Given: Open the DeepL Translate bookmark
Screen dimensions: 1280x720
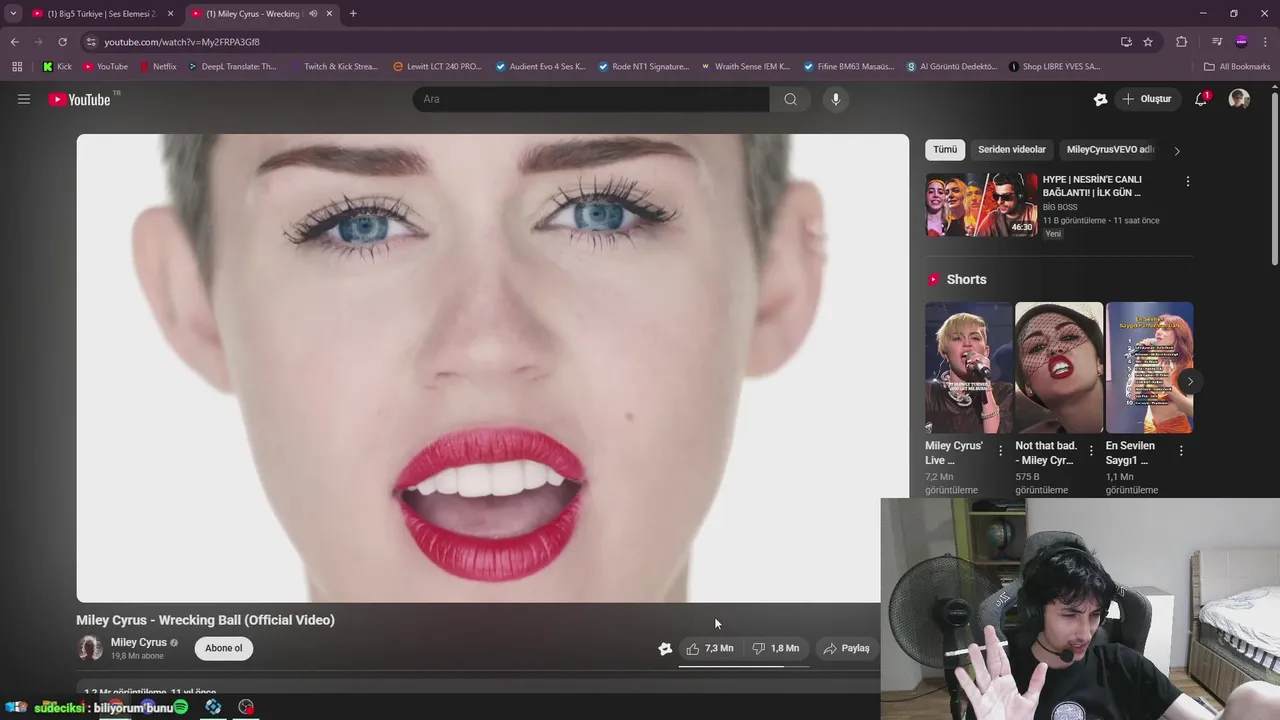Looking at the screenshot, I should point(232,67).
